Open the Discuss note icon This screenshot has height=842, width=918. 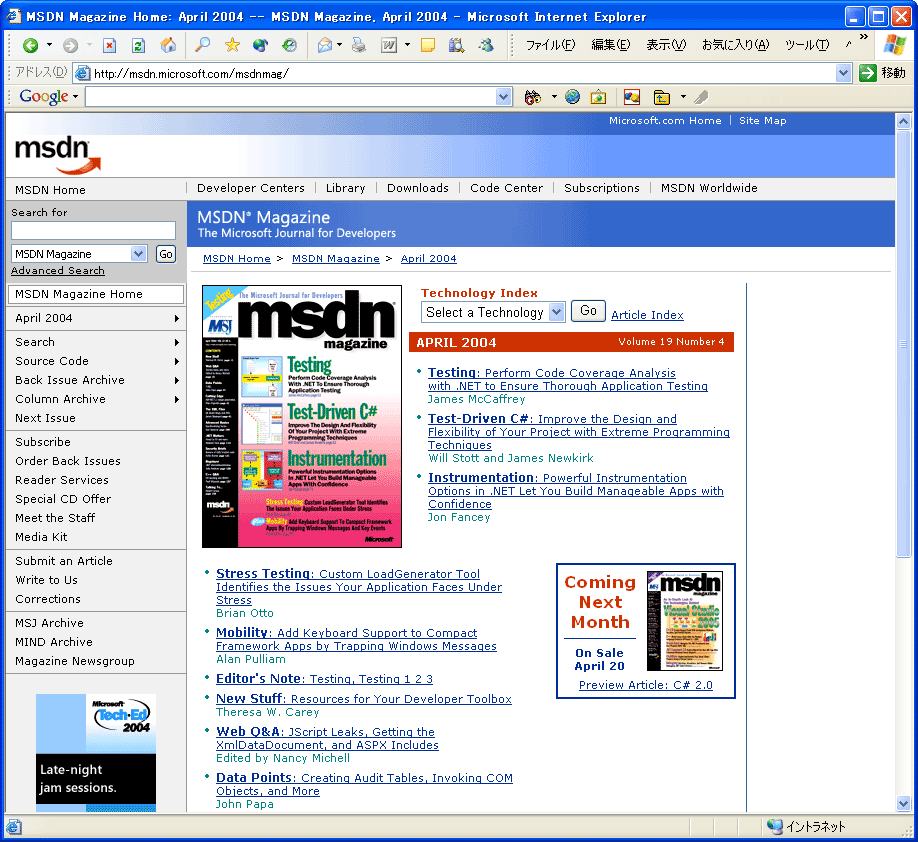tap(428, 45)
